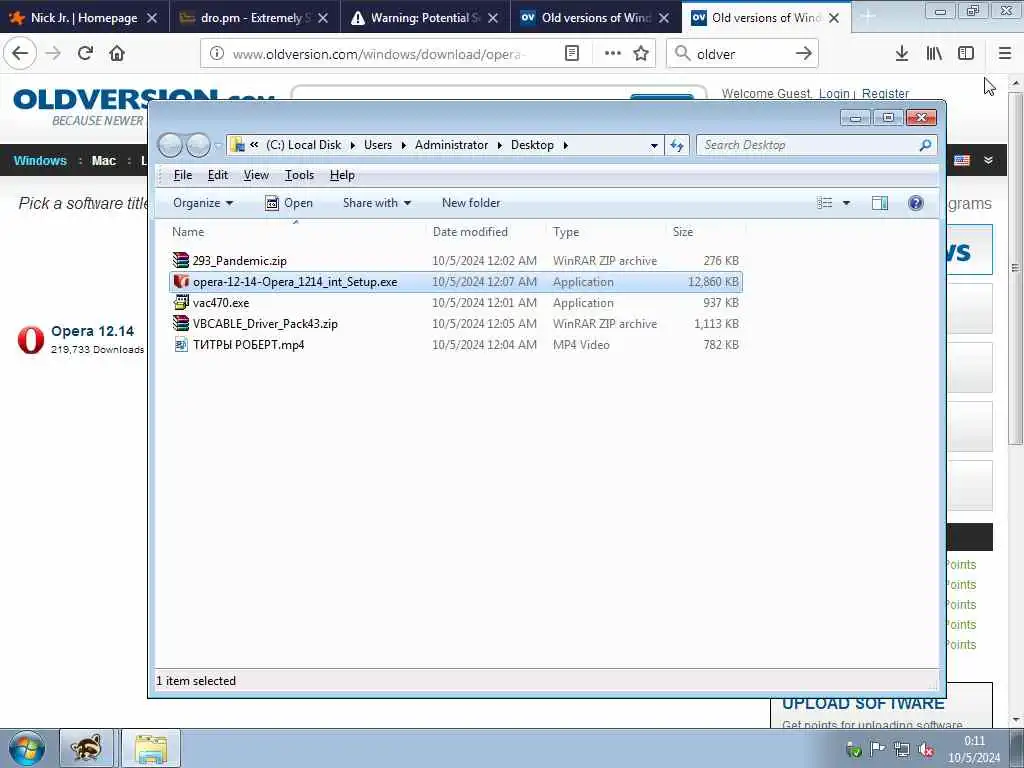Open Firefox hamburger menu
1024x768 pixels.
(x=1005, y=54)
